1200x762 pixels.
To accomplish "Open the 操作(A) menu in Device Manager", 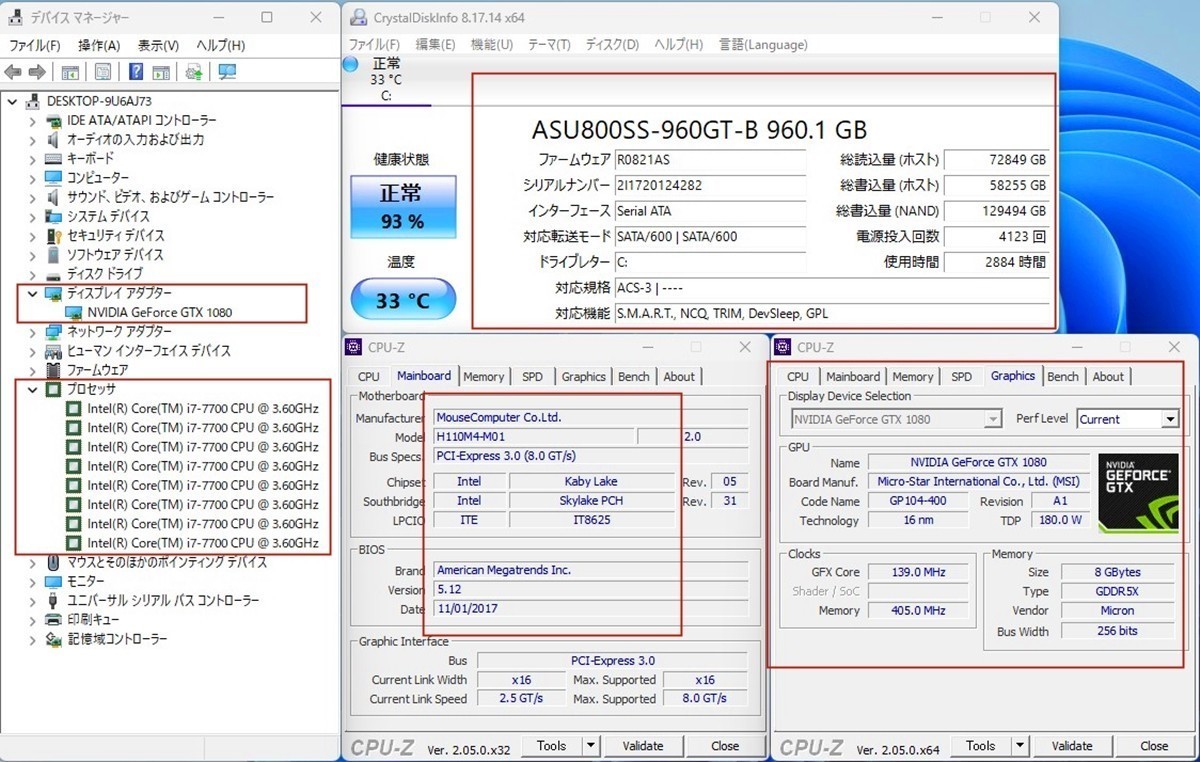I will (99, 45).
